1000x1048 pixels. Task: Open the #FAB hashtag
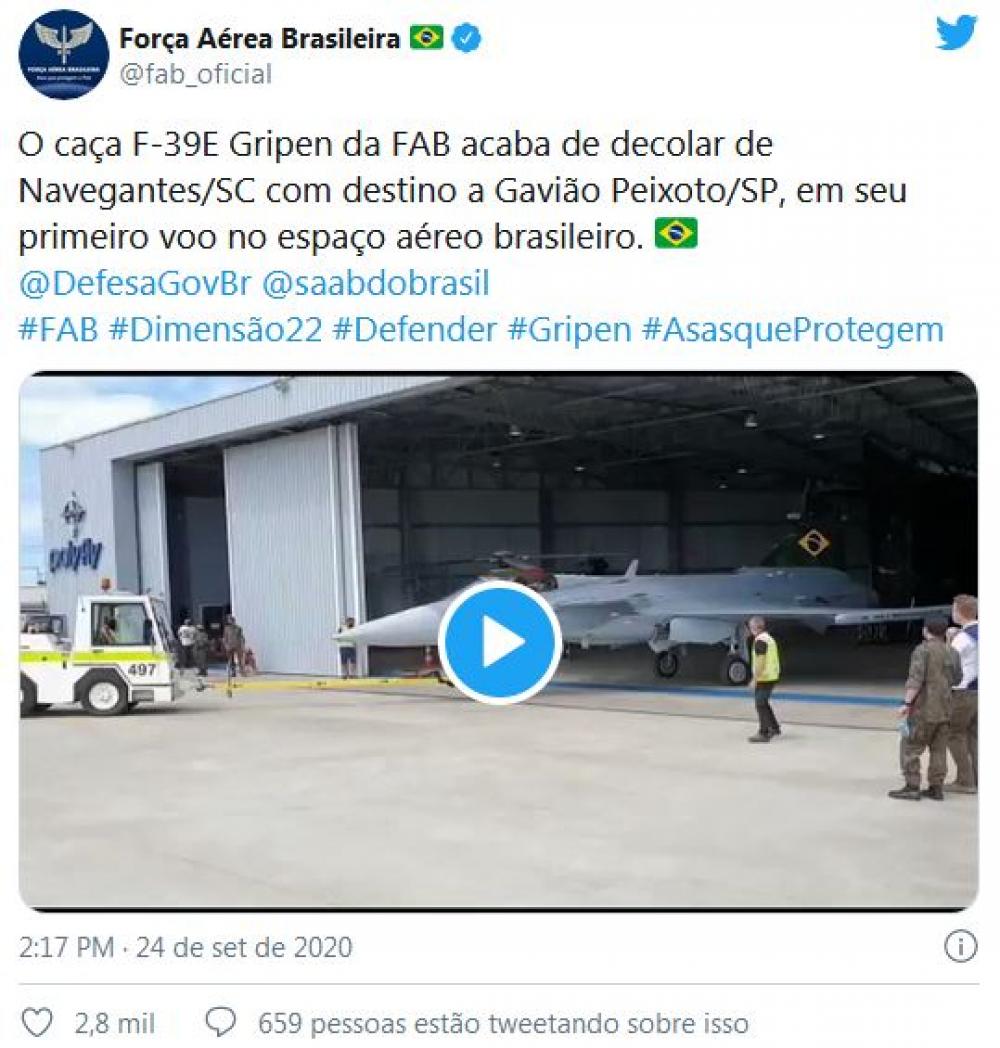point(59,330)
